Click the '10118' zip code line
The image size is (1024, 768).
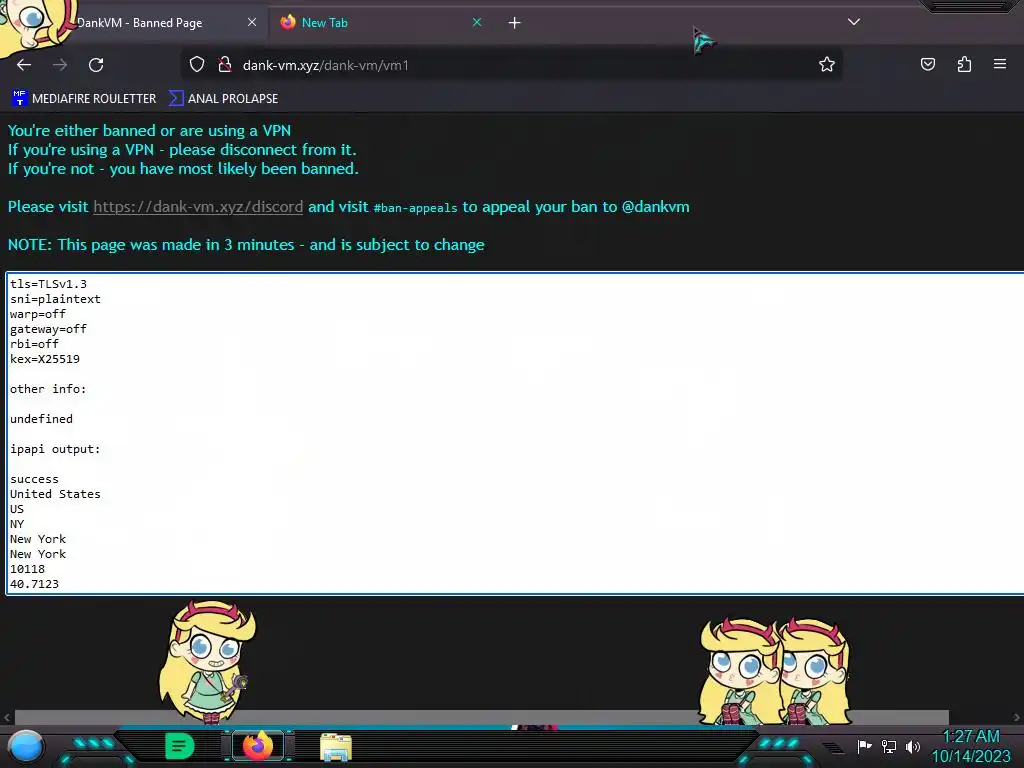[27, 569]
